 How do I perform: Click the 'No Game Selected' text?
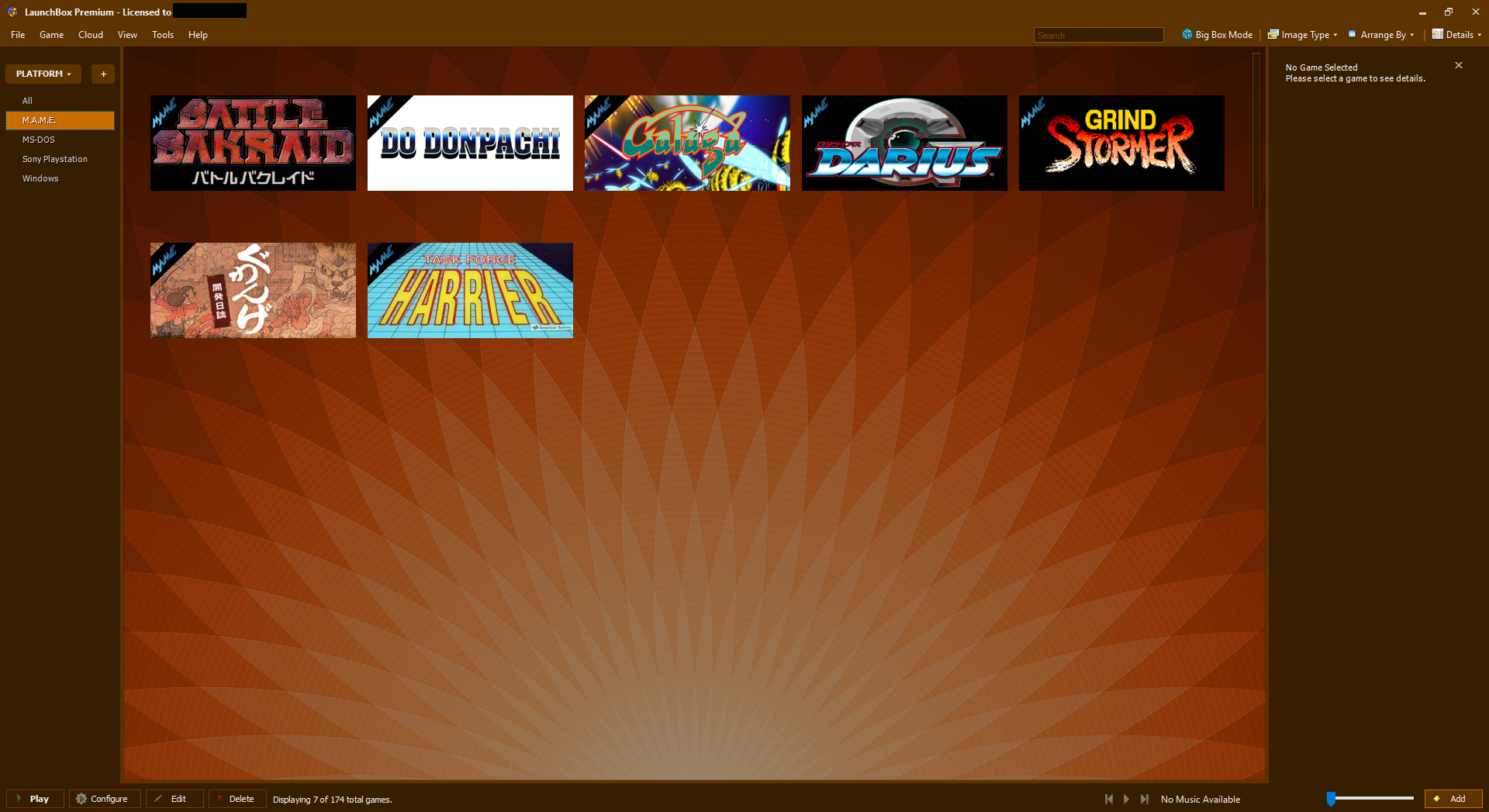pyautogui.click(x=1321, y=67)
